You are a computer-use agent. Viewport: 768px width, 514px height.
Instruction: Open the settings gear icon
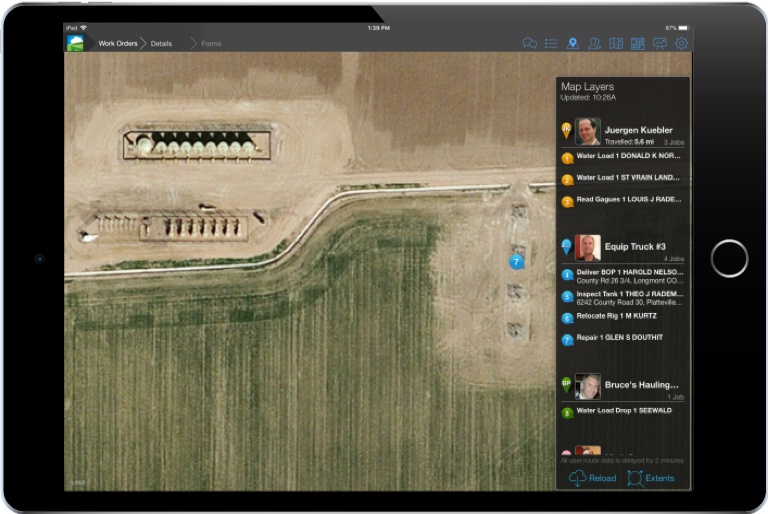[x=681, y=43]
